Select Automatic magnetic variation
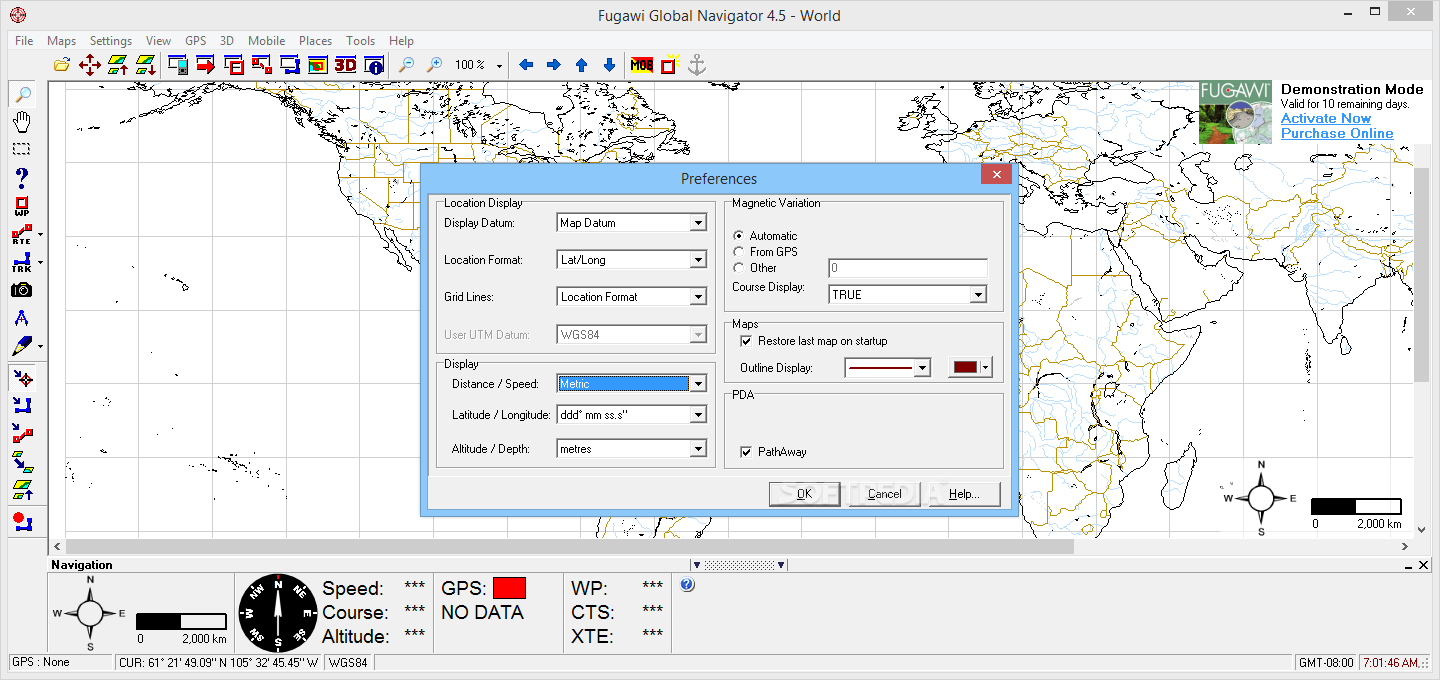 pos(738,236)
